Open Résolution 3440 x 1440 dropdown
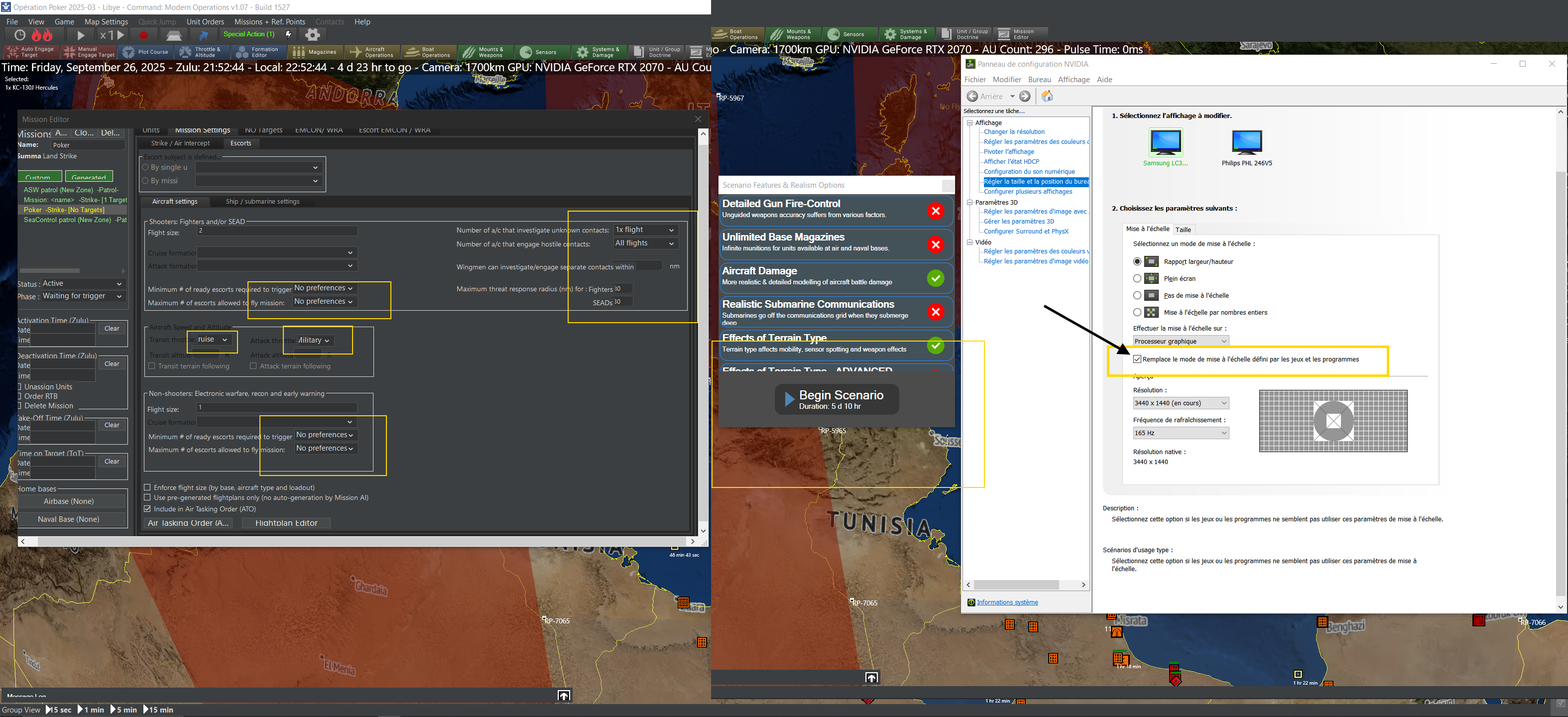 (1181, 403)
